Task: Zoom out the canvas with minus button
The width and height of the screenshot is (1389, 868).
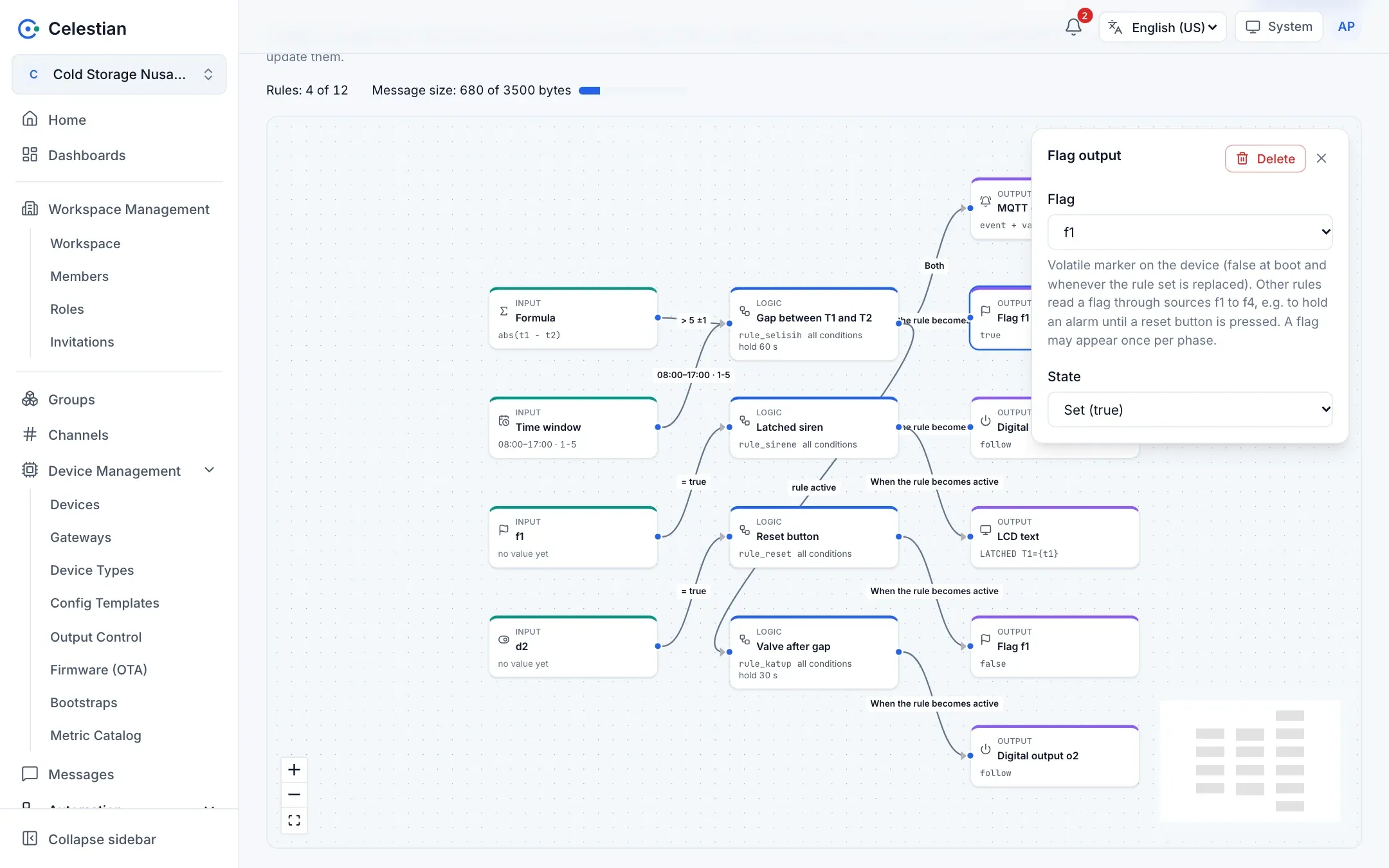Action: tap(294, 795)
